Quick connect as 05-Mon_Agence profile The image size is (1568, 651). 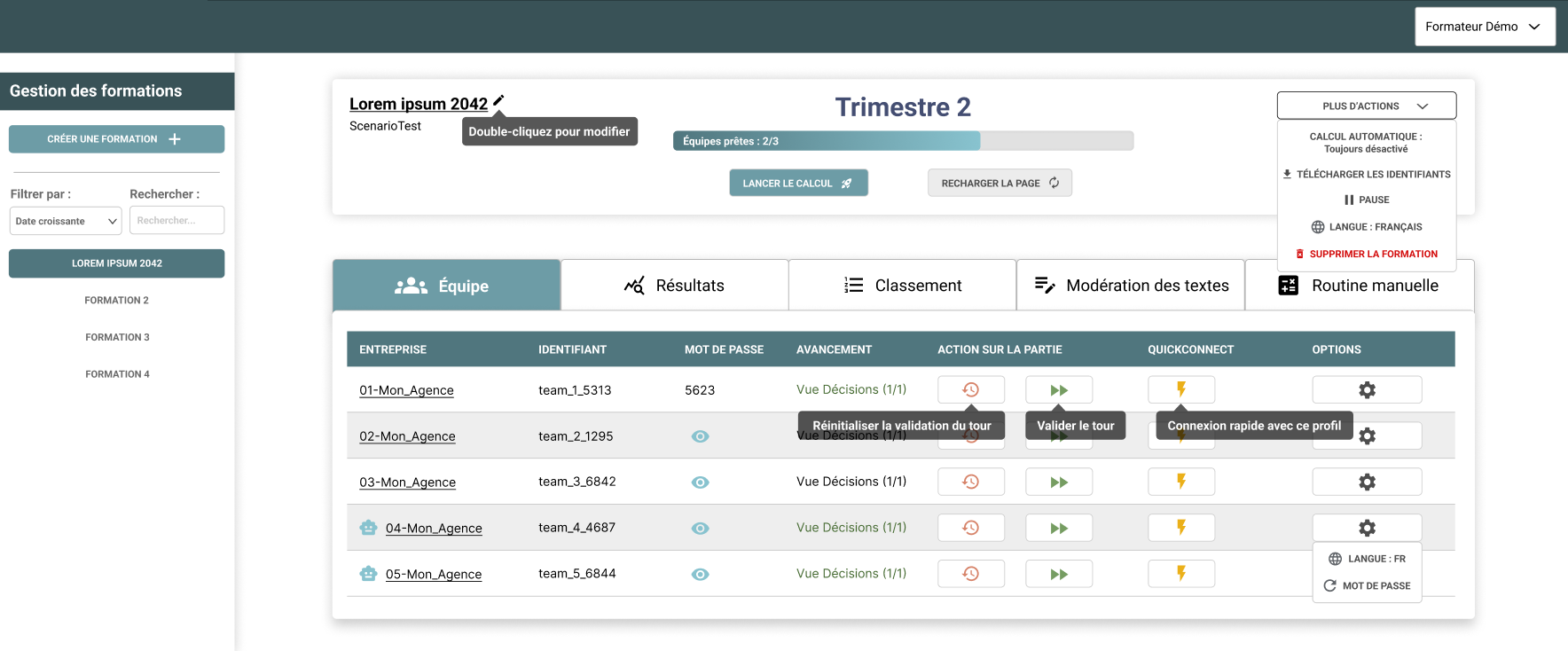click(1181, 574)
